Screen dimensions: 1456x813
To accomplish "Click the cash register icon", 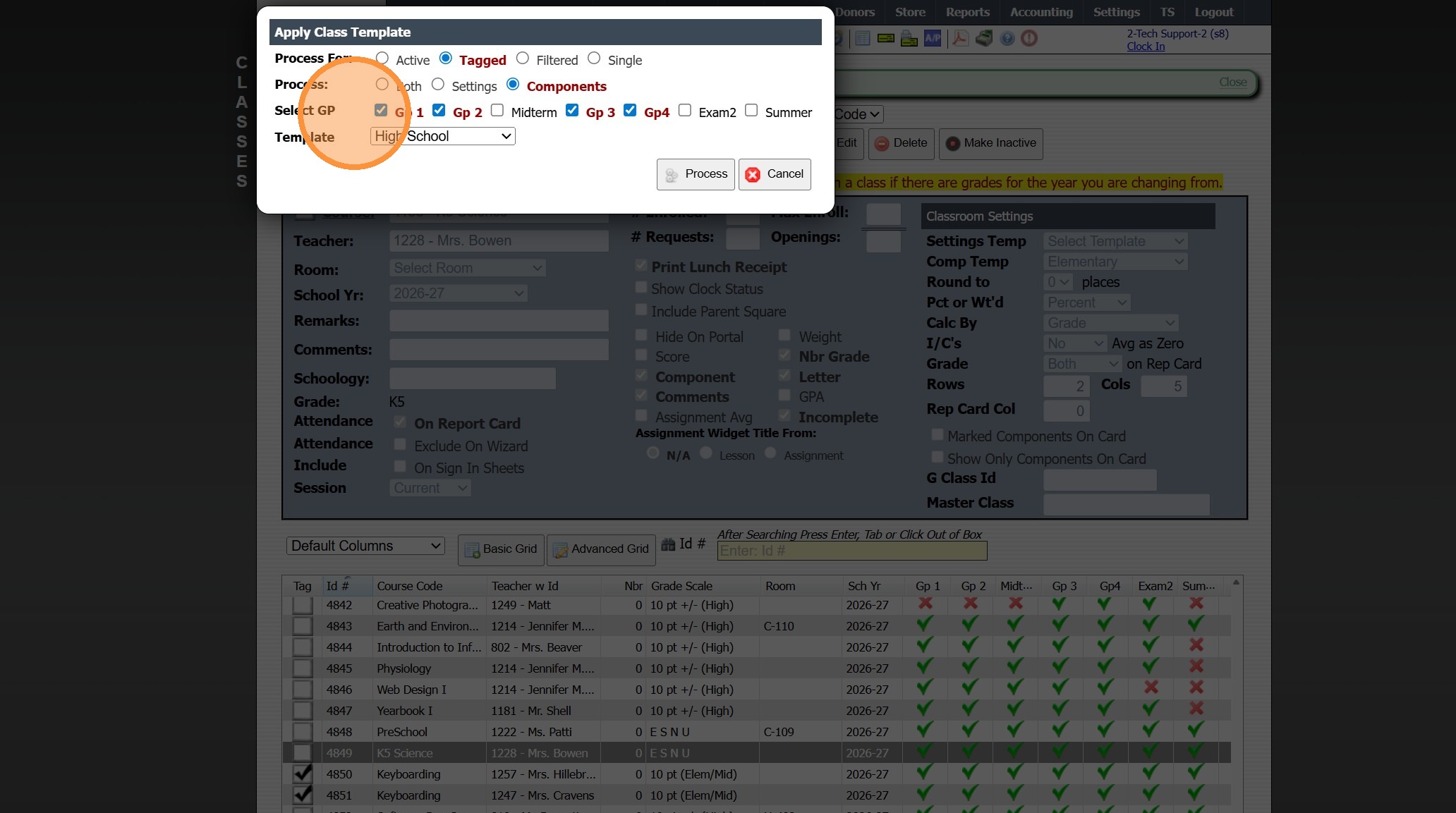I will coord(984,38).
